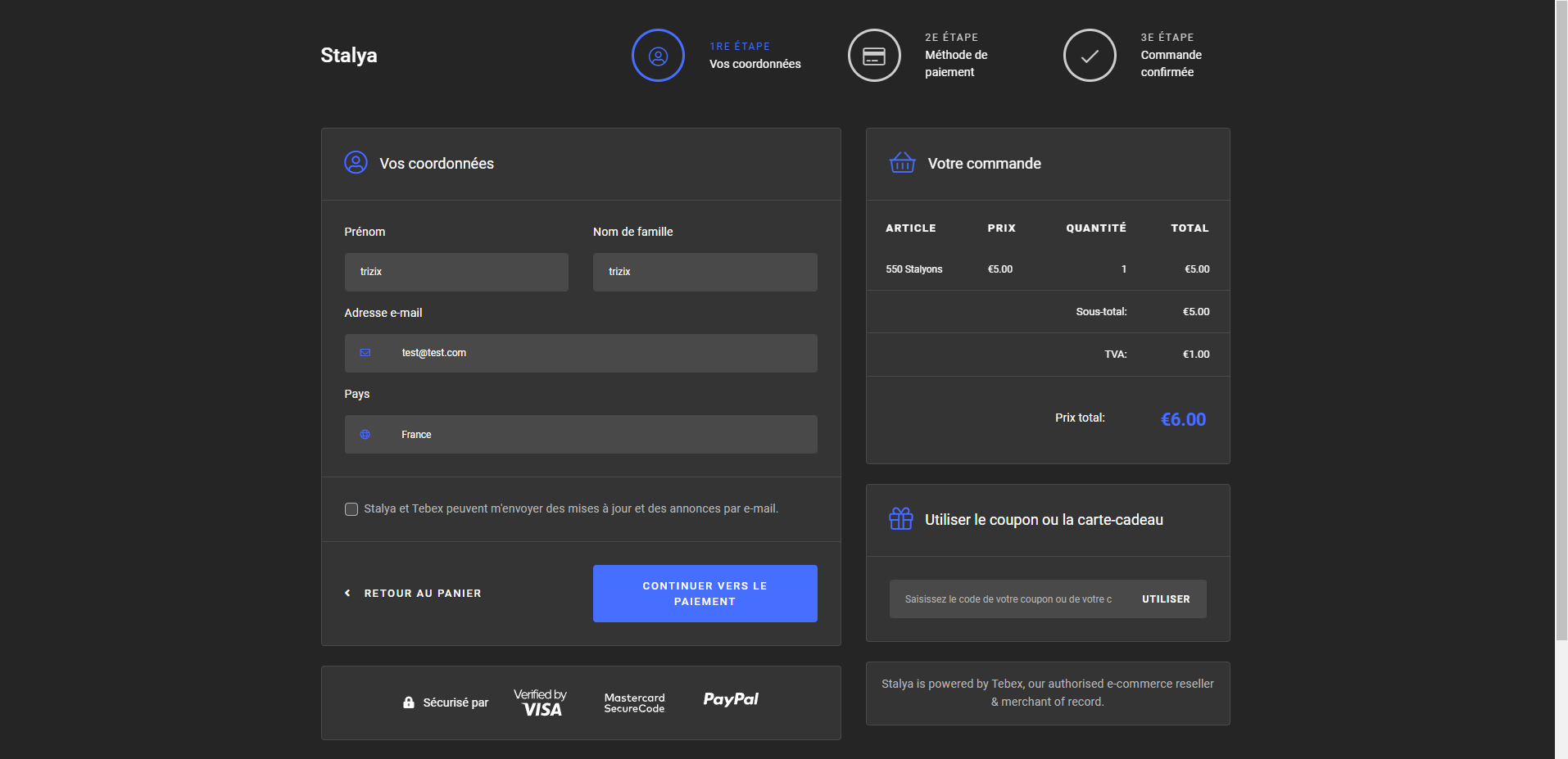The image size is (1568, 759).
Task: Click the padlock icon near Sécurisé par
Action: (x=409, y=703)
